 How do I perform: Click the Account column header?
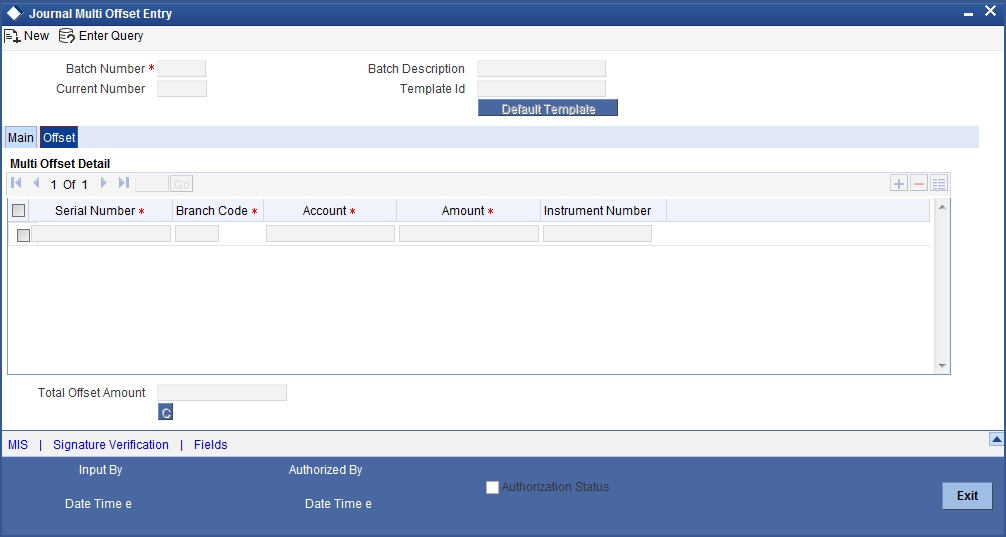329,210
